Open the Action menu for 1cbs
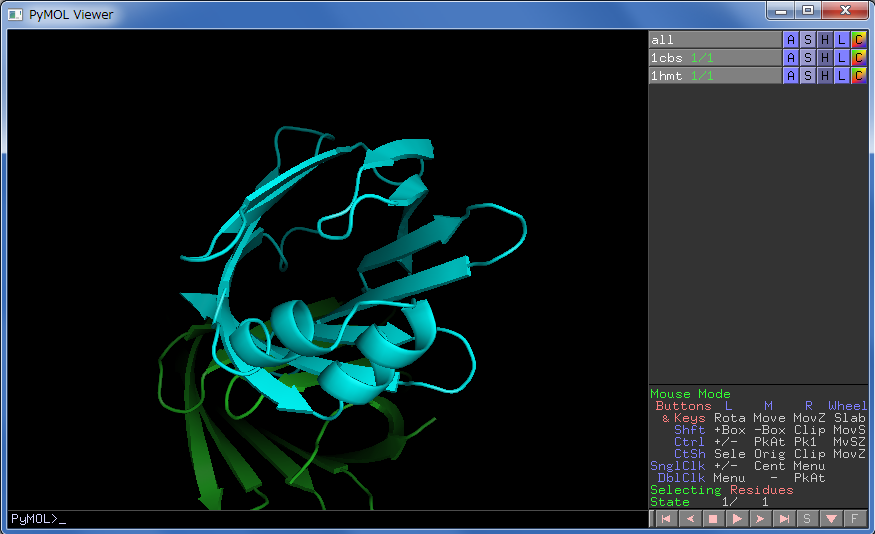875x534 pixels. [790, 58]
